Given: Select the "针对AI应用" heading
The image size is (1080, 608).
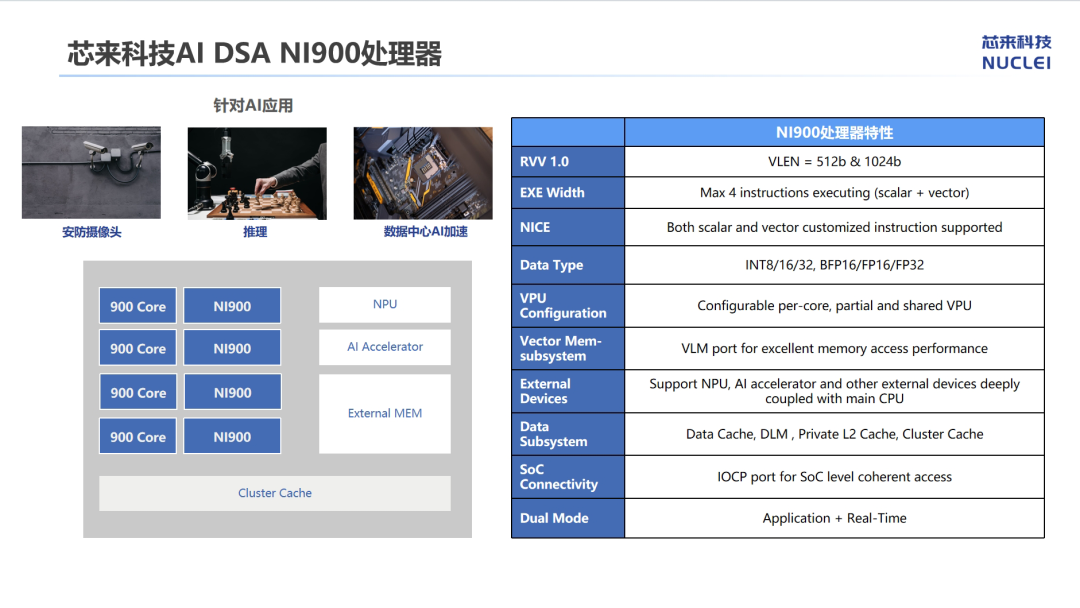Looking at the screenshot, I should (253, 105).
